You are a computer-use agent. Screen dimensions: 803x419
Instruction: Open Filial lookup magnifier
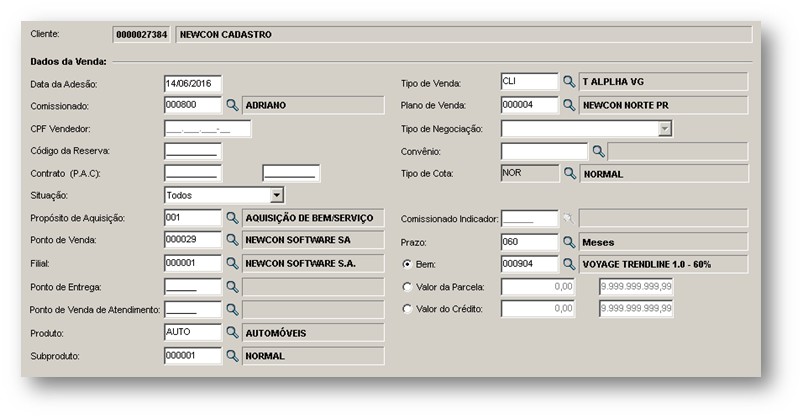point(233,264)
